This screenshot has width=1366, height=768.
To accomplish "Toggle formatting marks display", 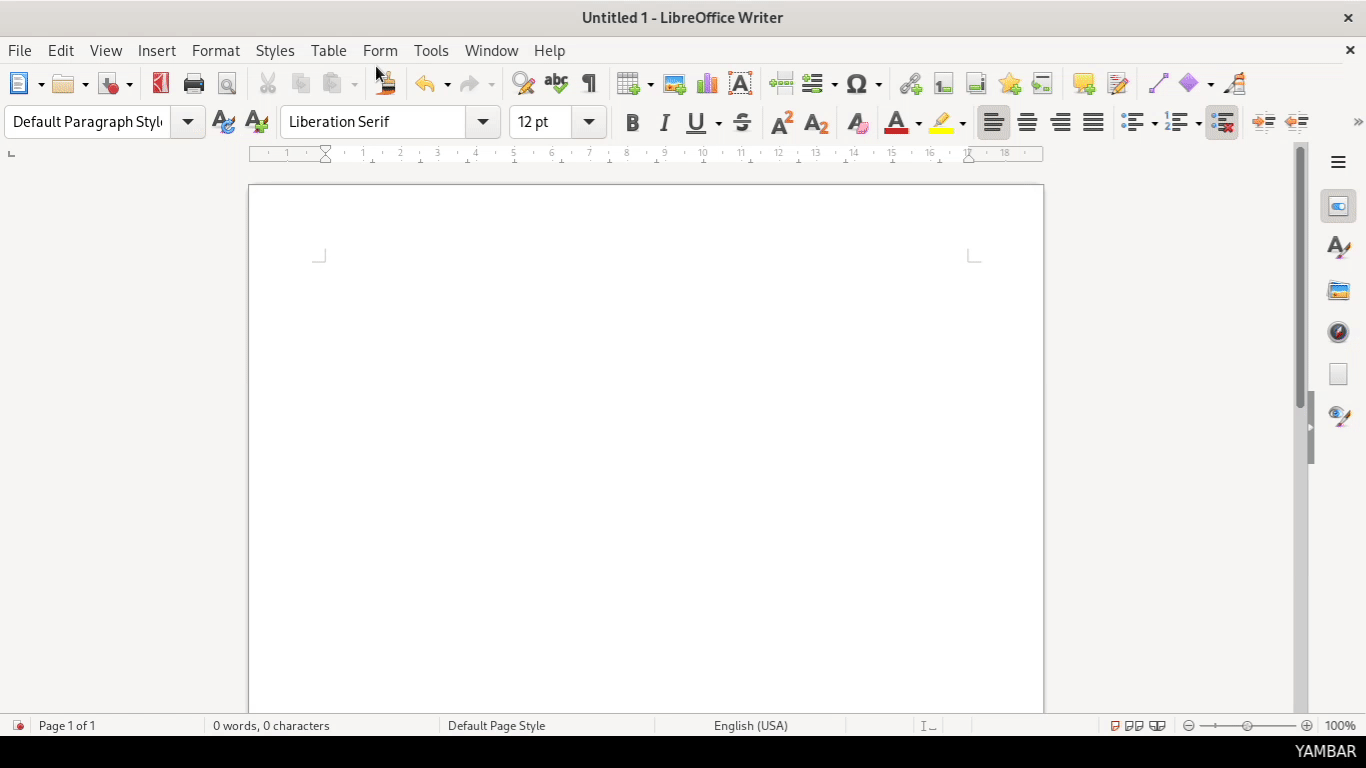I will coord(589,83).
